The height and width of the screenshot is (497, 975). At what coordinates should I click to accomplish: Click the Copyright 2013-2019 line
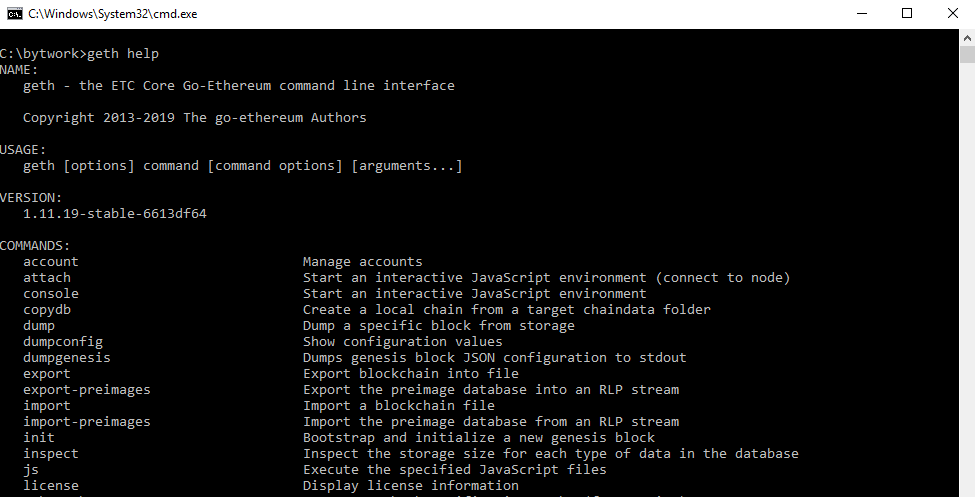(x=195, y=118)
